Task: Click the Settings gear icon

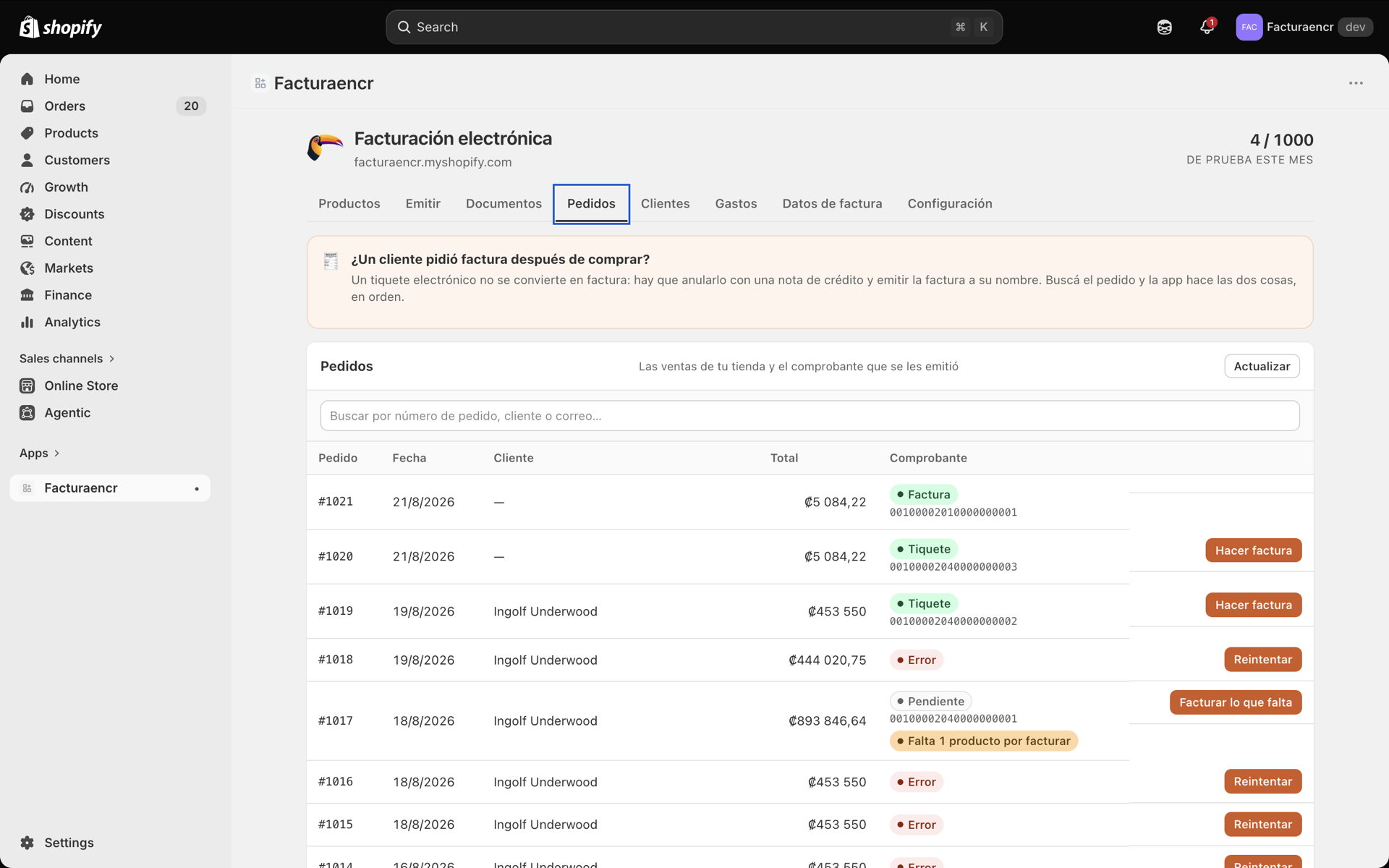Action: pos(27,843)
